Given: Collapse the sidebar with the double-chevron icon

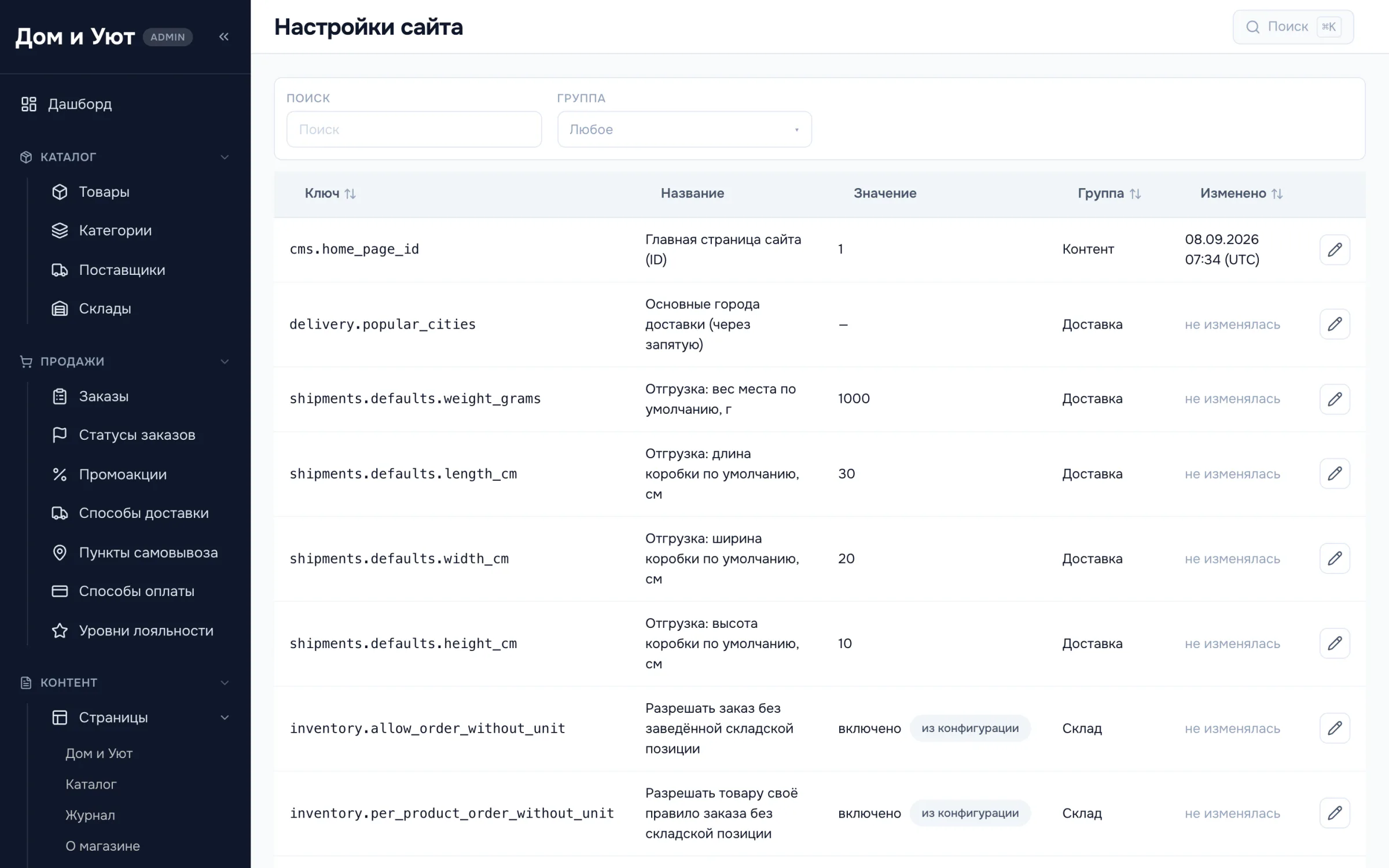Looking at the screenshot, I should (x=224, y=37).
